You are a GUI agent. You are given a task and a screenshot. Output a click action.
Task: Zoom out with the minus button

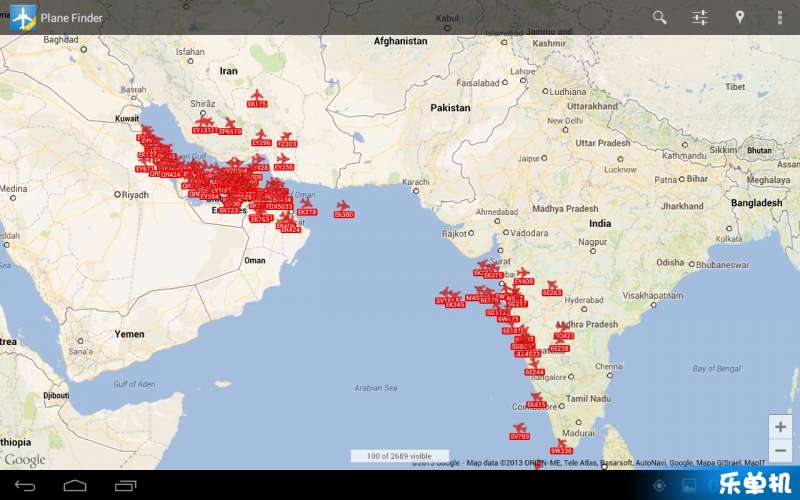(x=780, y=451)
